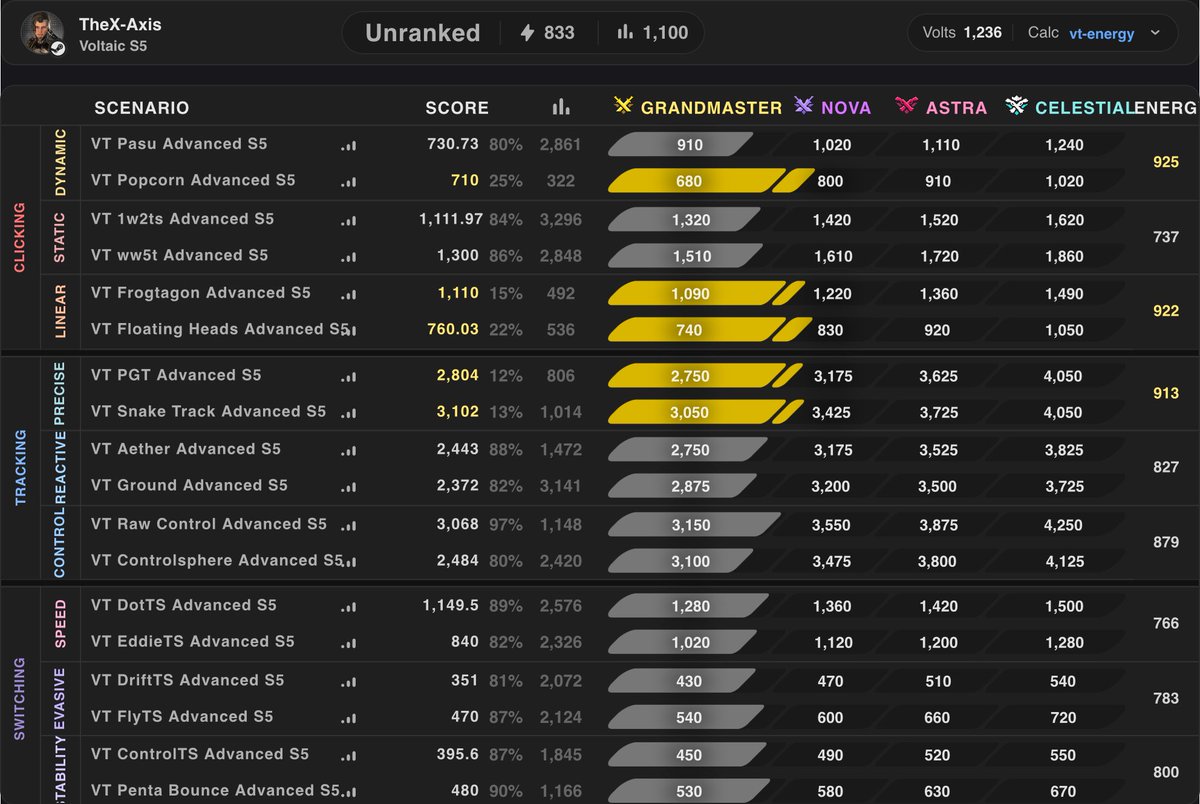Image resolution: width=1200 pixels, height=804 pixels.
Task: Click the Volts 1,236 value
Action: click(x=962, y=33)
